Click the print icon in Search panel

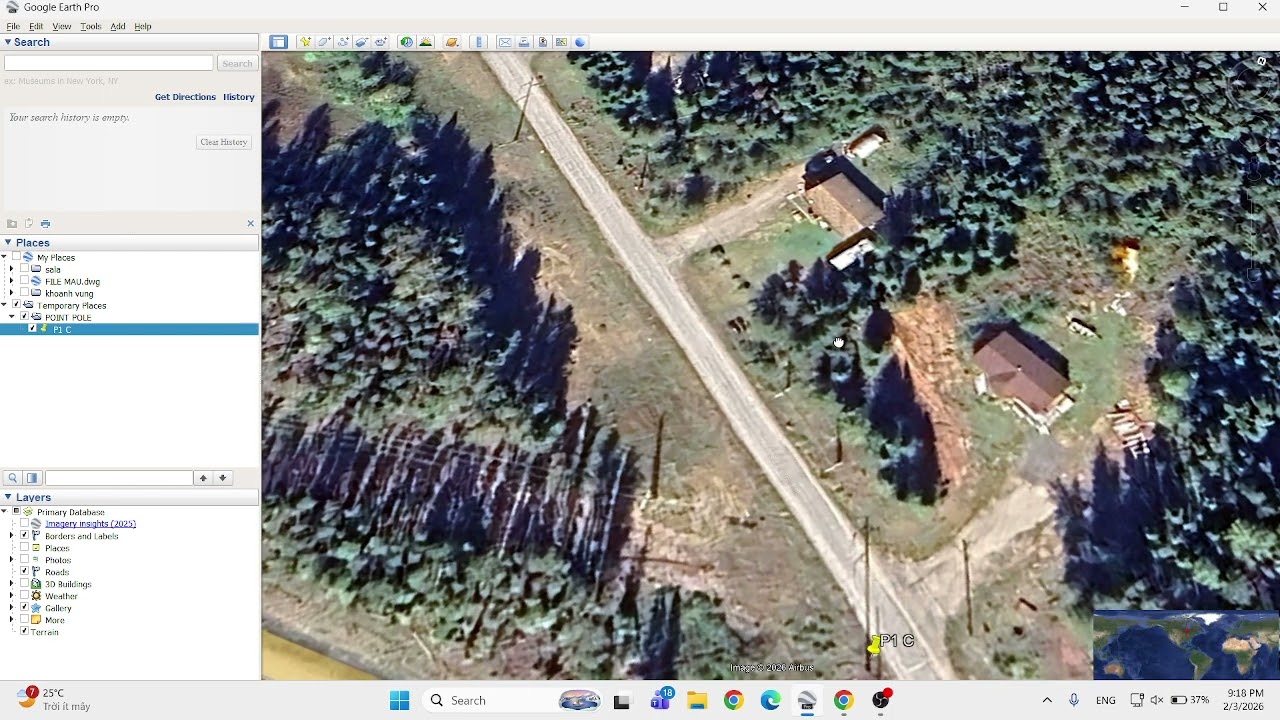[x=45, y=223]
